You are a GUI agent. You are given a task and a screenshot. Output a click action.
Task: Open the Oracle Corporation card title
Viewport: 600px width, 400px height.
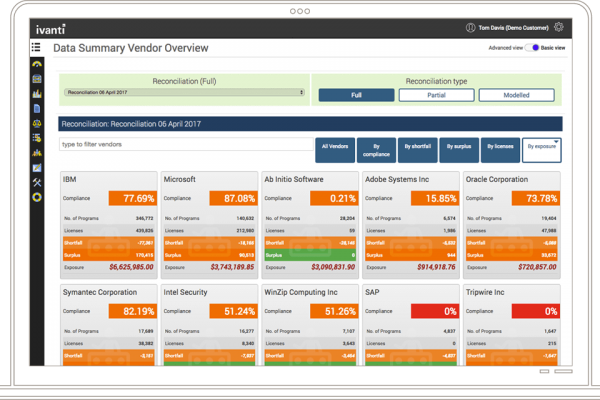point(497,179)
